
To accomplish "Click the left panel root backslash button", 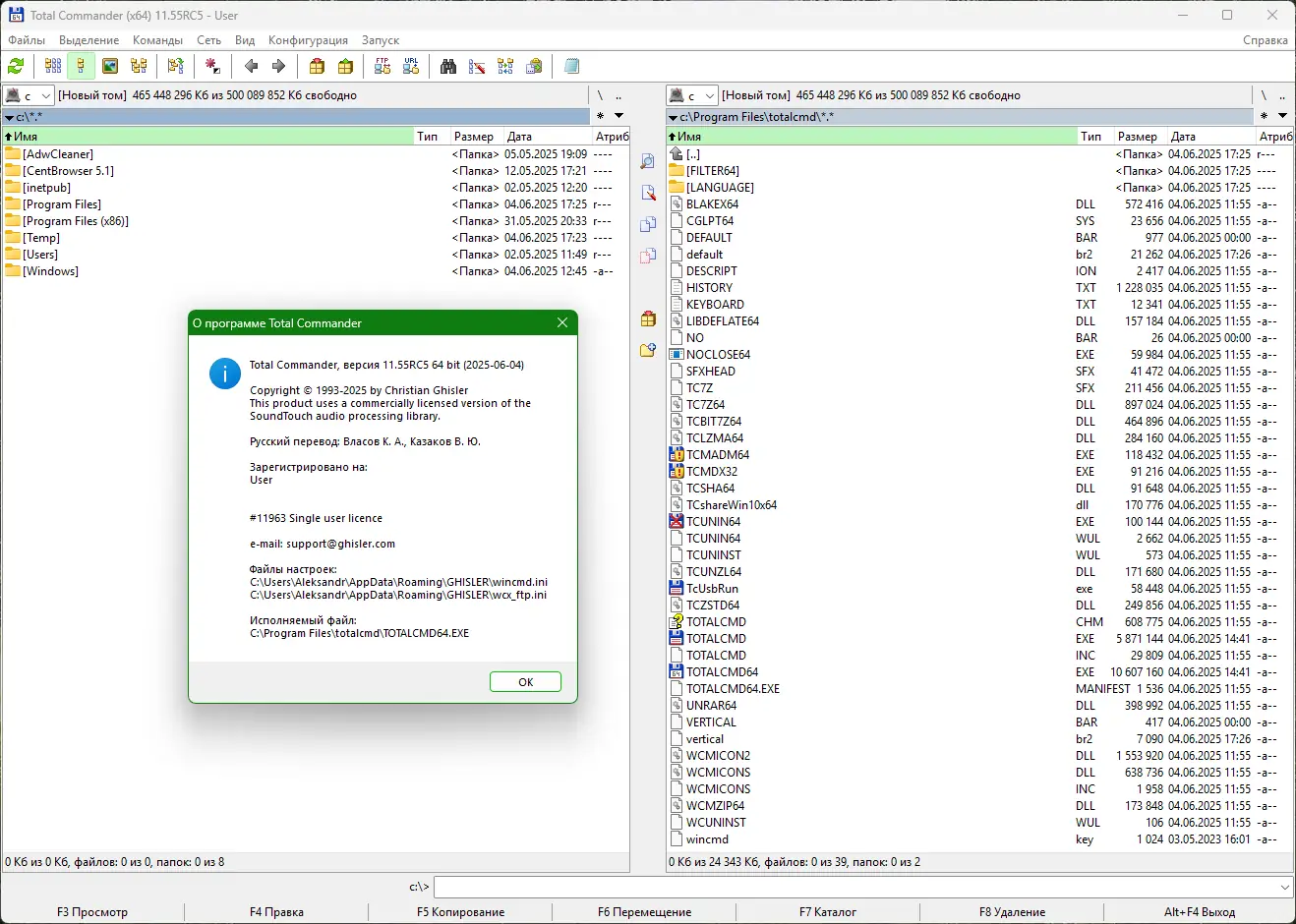I will [600, 95].
